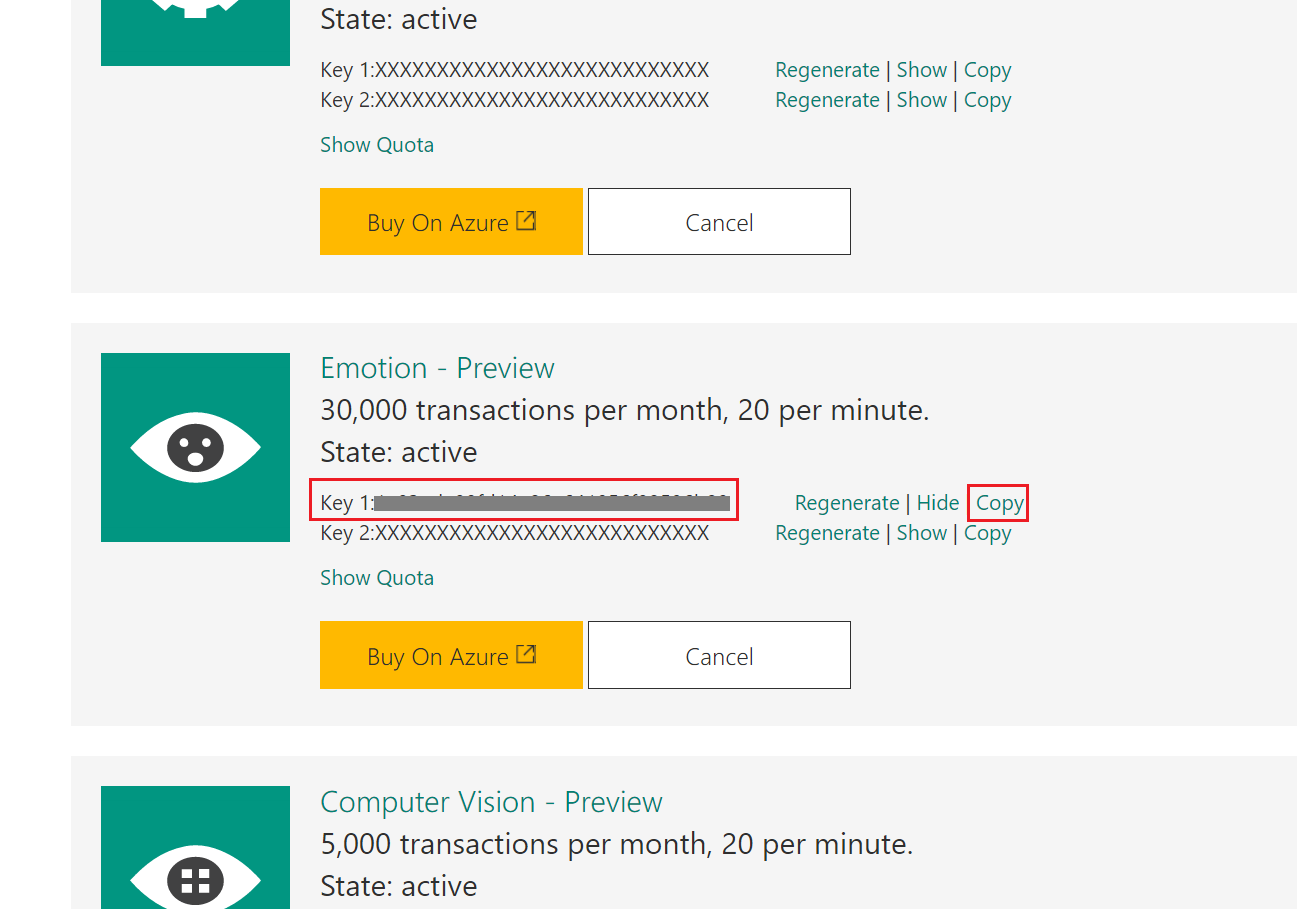Click the Computer Vision eye-grid icon tile
The height and width of the screenshot is (909, 1297).
(195, 847)
